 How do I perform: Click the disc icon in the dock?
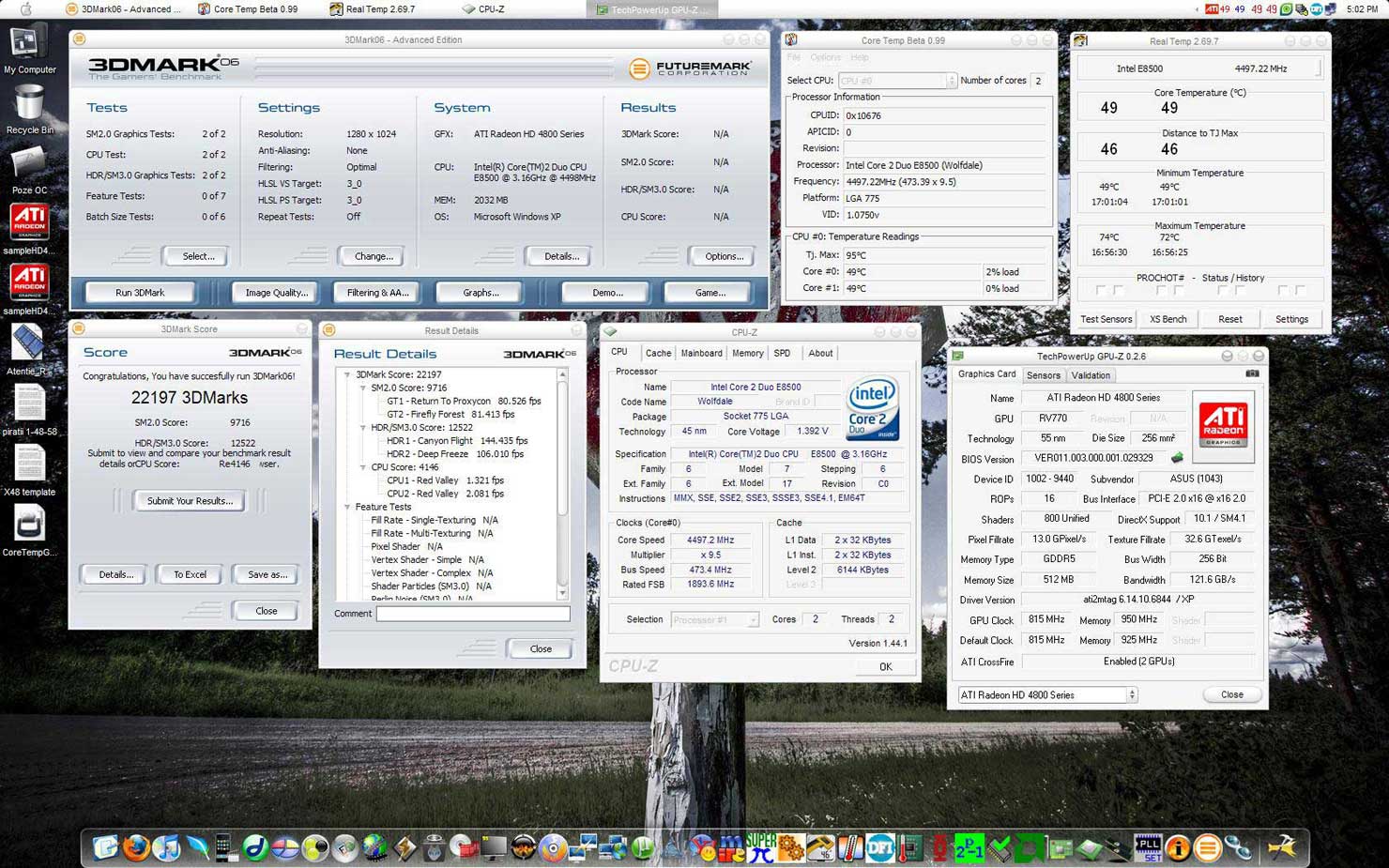553,847
